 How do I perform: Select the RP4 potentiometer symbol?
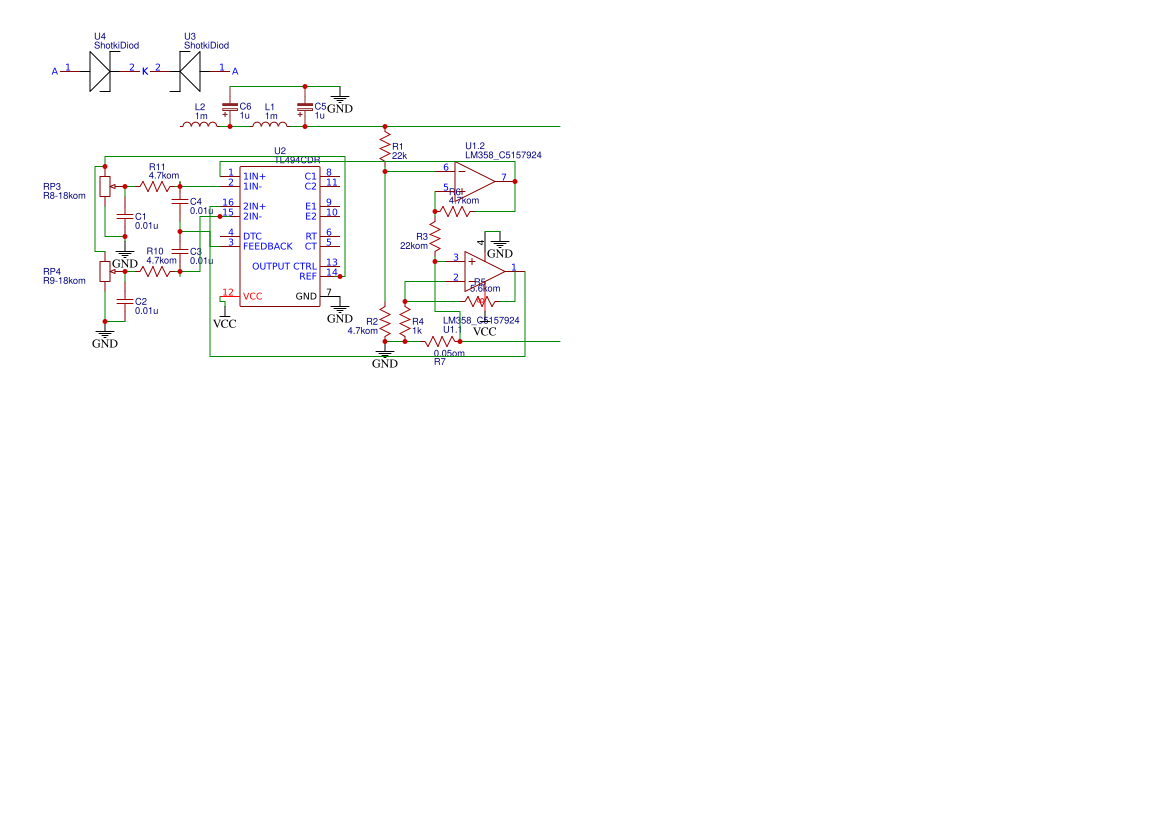[x=106, y=271]
